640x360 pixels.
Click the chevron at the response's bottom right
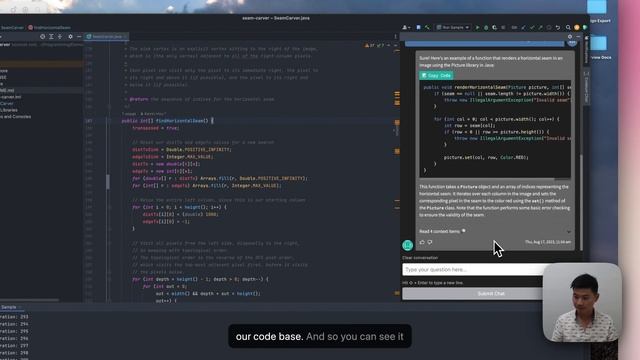coord(569,231)
